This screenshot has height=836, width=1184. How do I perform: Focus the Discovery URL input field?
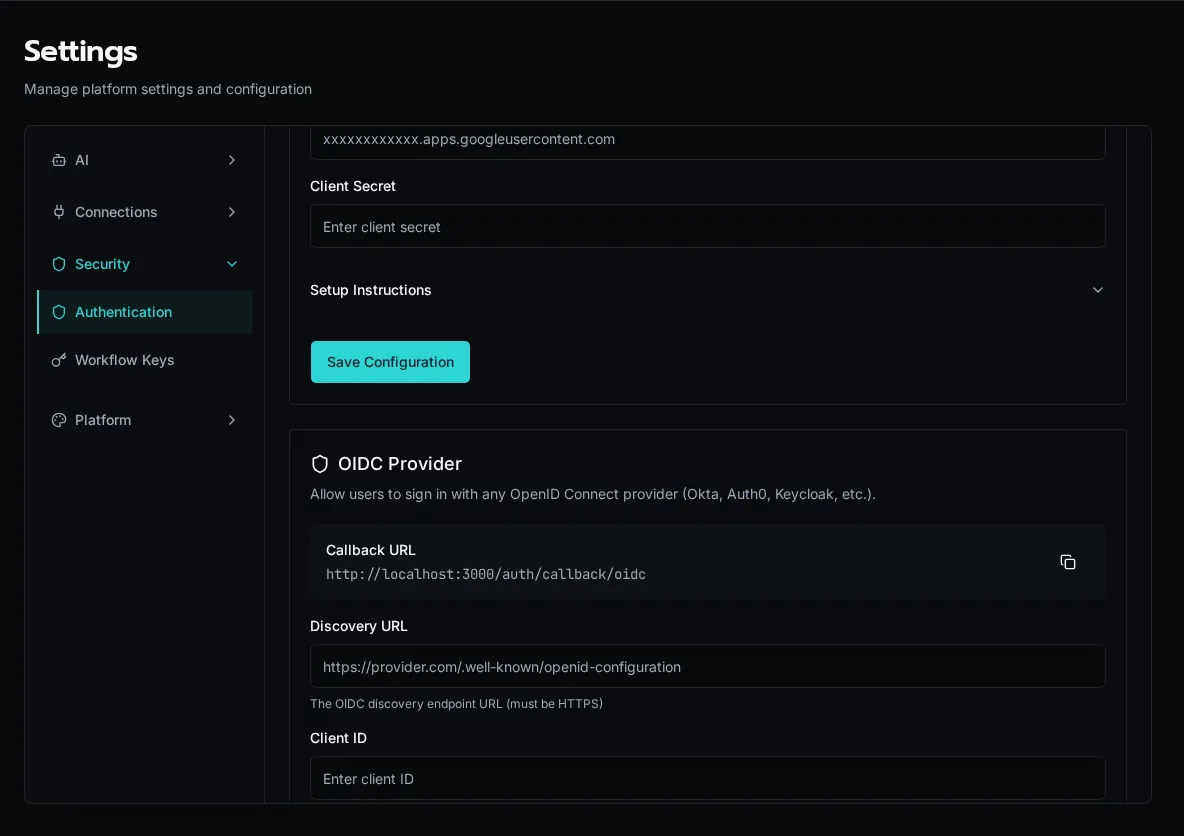(x=708, y=667)
